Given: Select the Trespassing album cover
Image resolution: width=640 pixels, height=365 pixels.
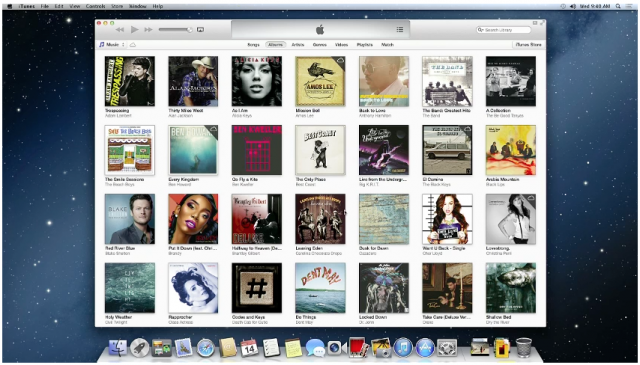Looking at the screenshot, I should (x=129, y=81).
